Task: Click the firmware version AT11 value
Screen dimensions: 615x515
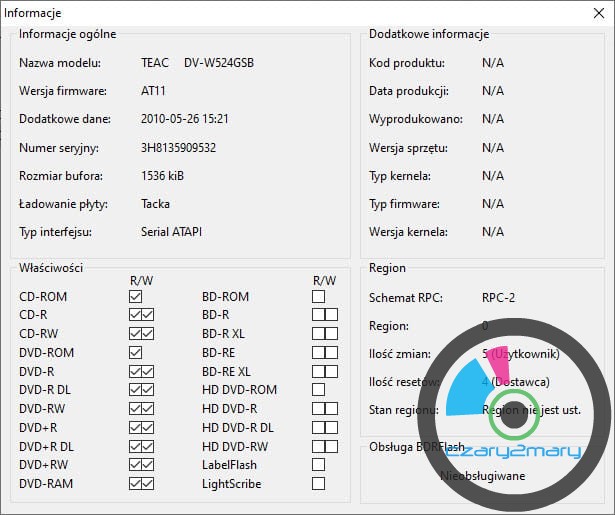Action: point(154,91)
